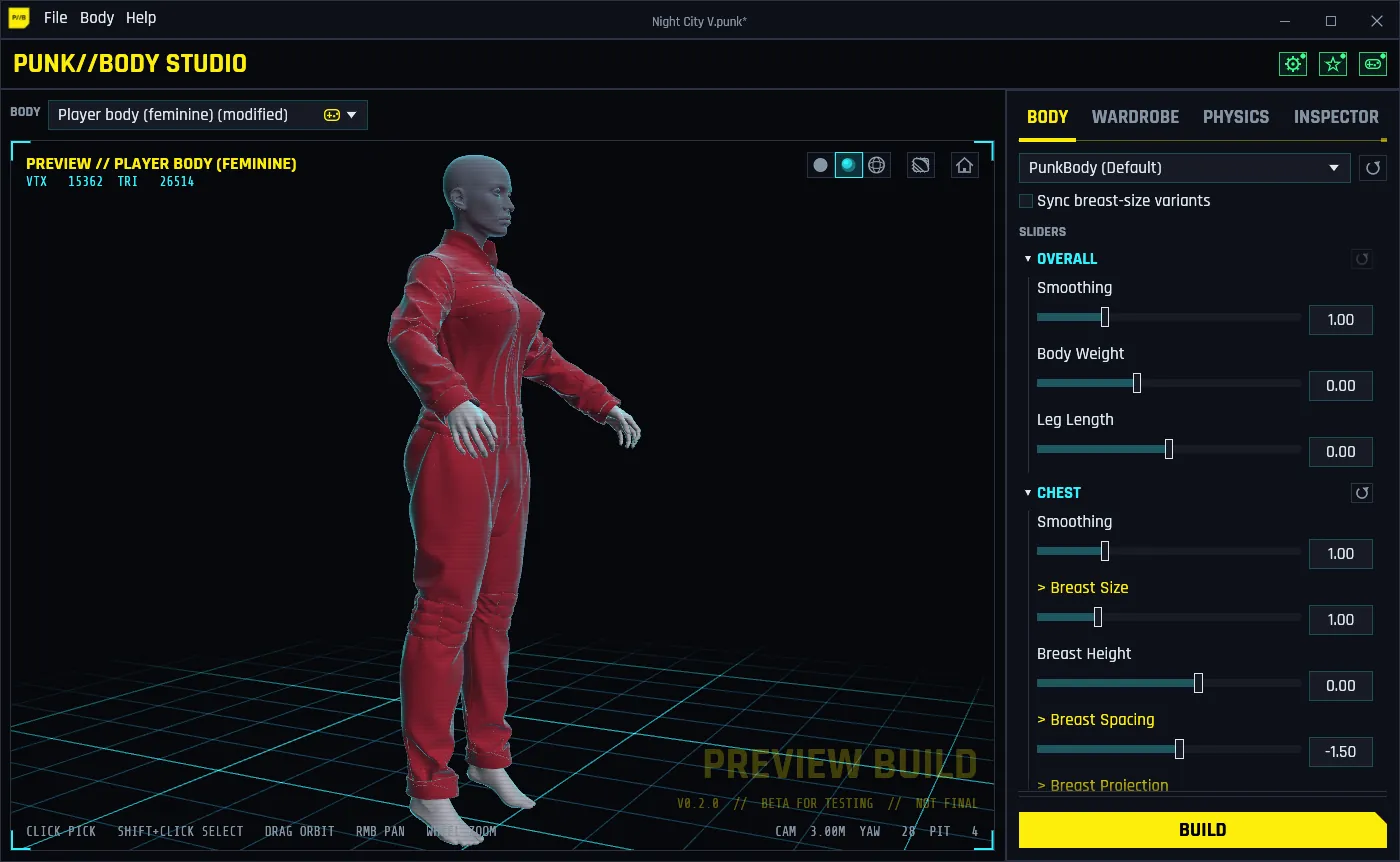Click the yellow BUILD button
This screenshot has height=862, width=1400.
[1203, 830]
